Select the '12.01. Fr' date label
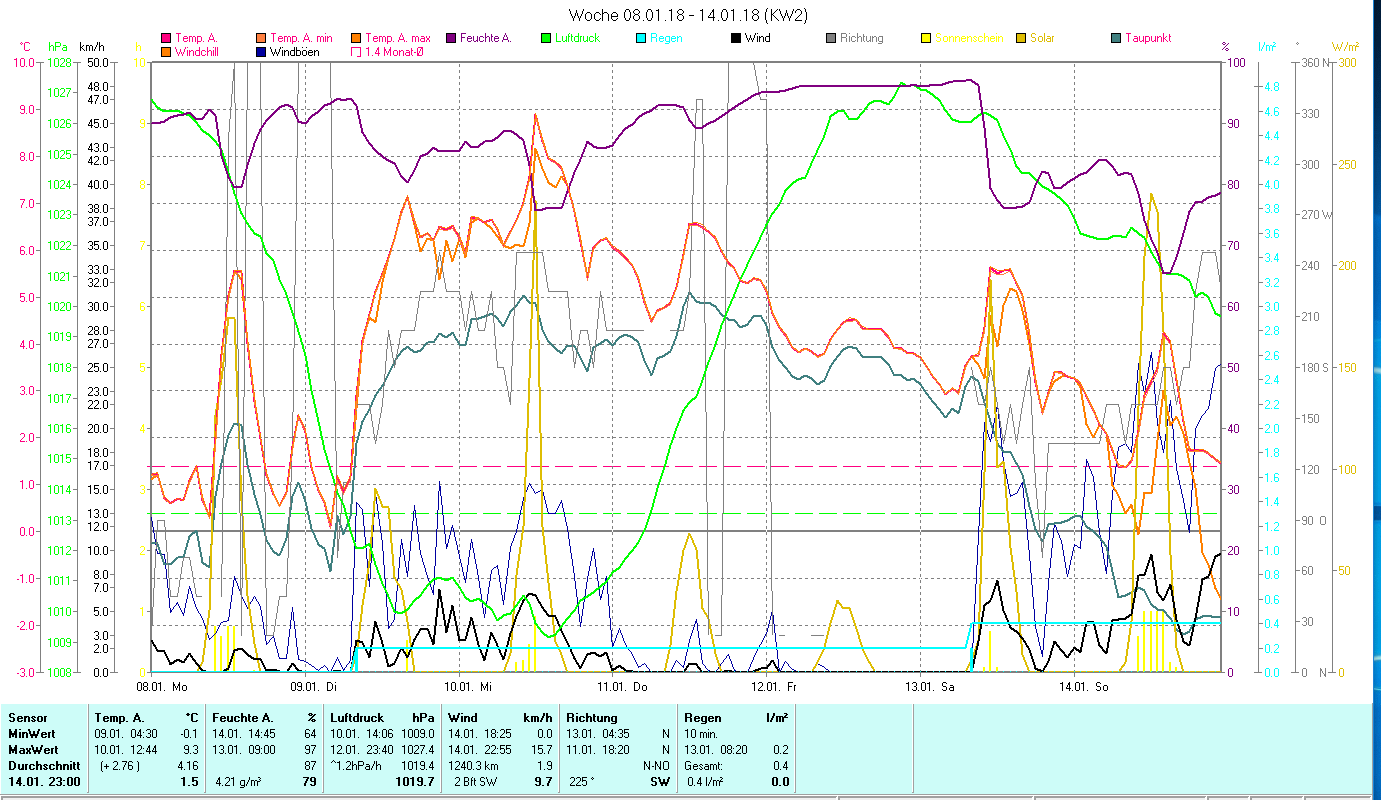This screenshot has width=1381, height=800. click(x=776, y=687)
